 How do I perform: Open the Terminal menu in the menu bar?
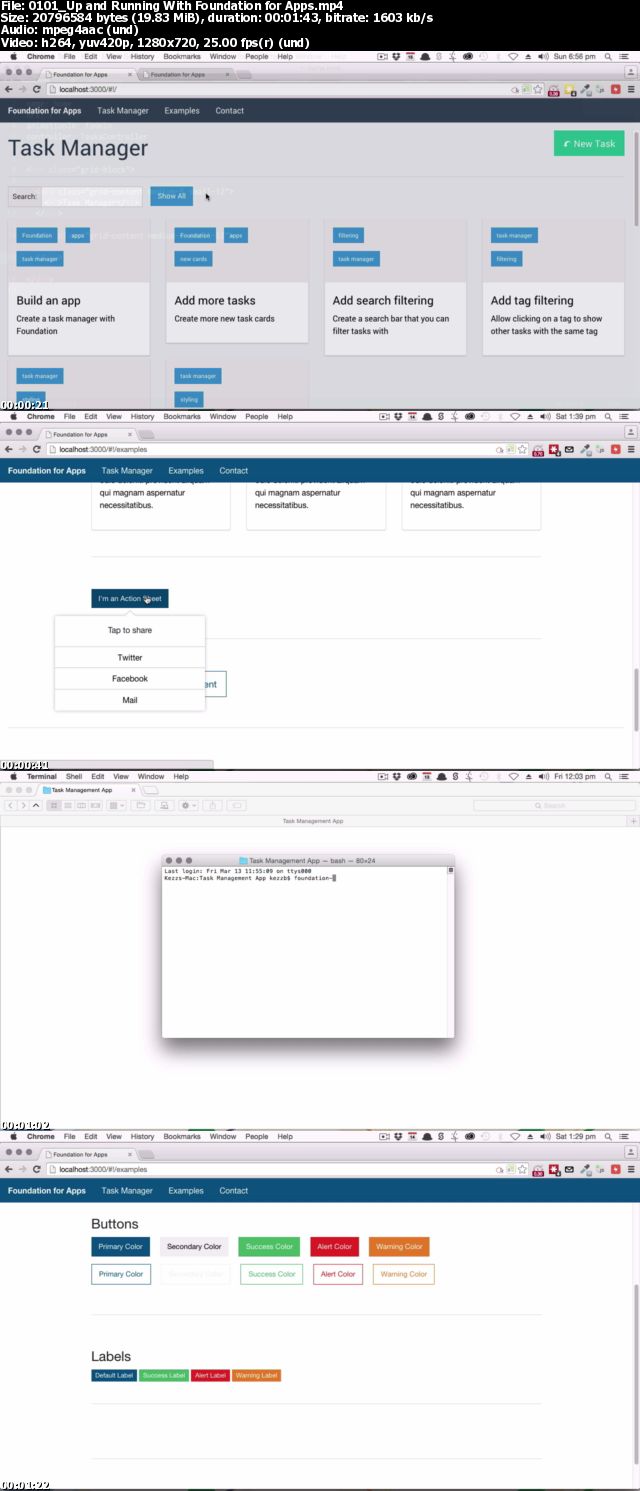coord(42,777)
